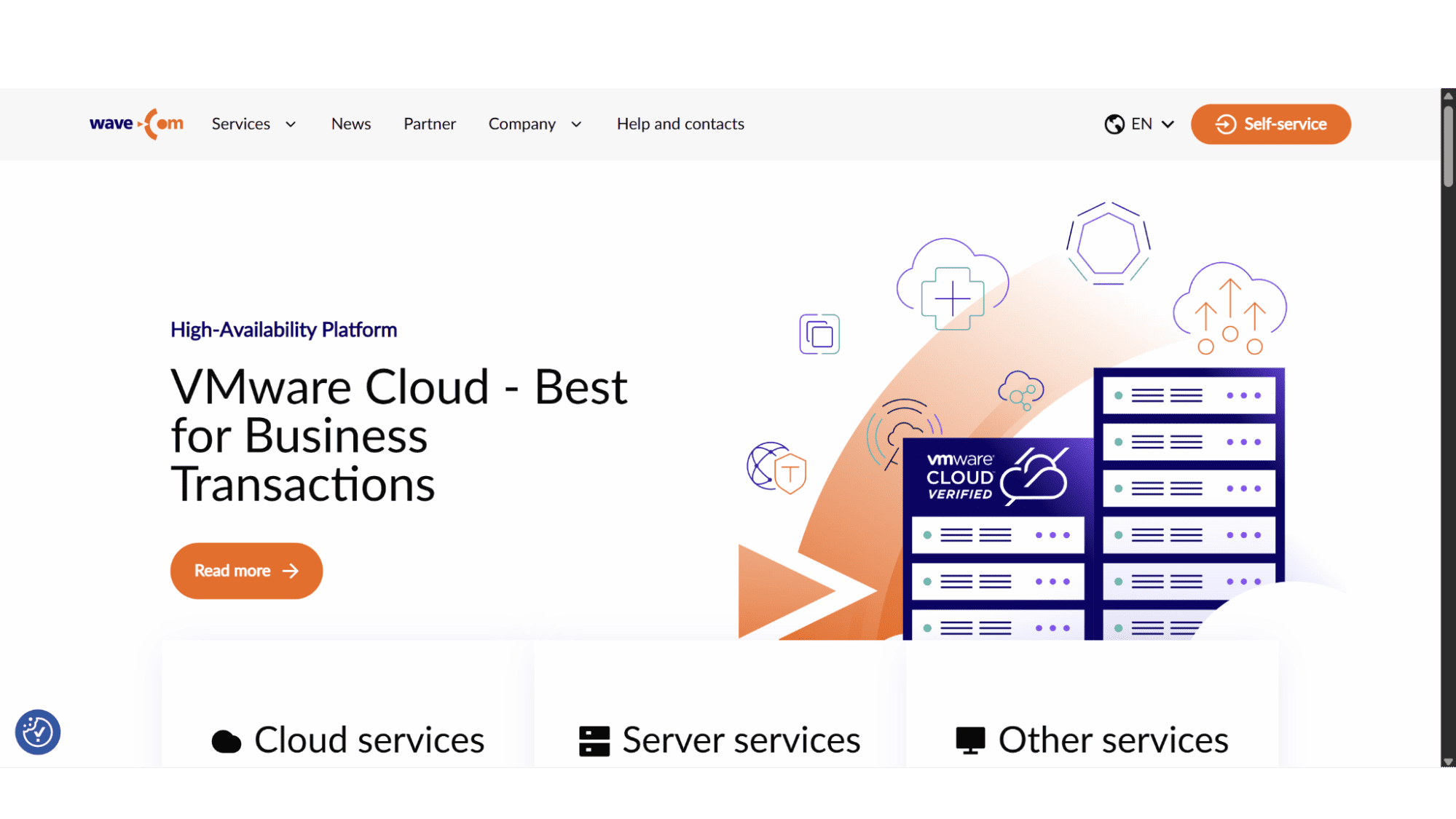Click the server icon beside Server services
This screenshot has height=819, width=1456.
click(594, 741)
